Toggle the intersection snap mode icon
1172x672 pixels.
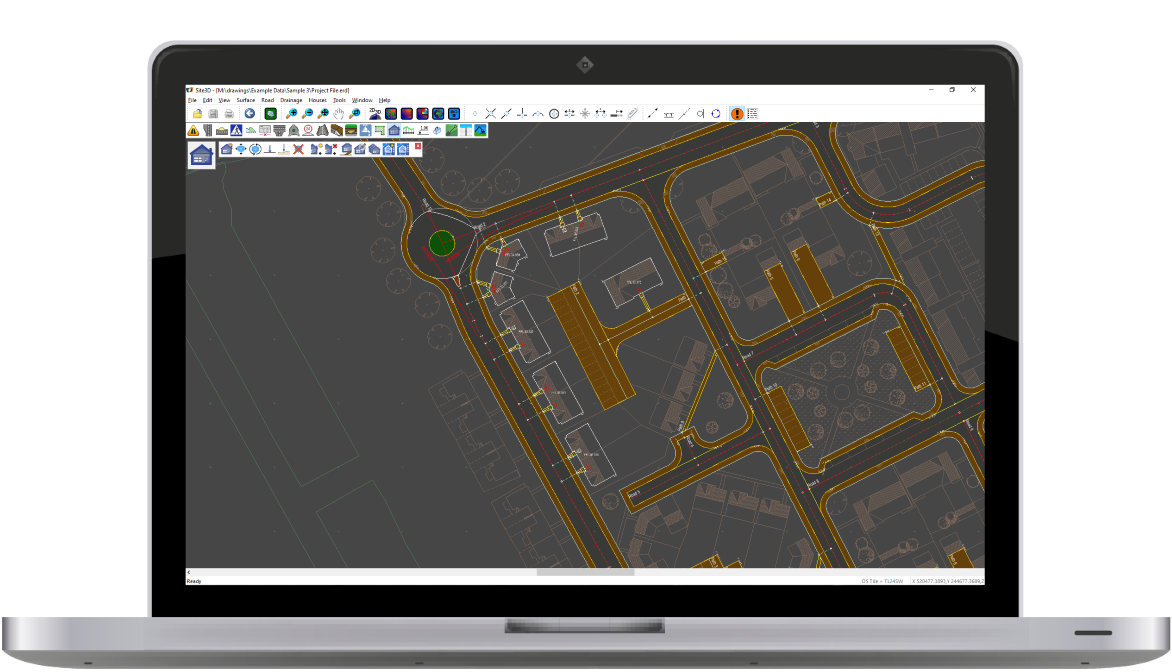click(x=491, y=114)
